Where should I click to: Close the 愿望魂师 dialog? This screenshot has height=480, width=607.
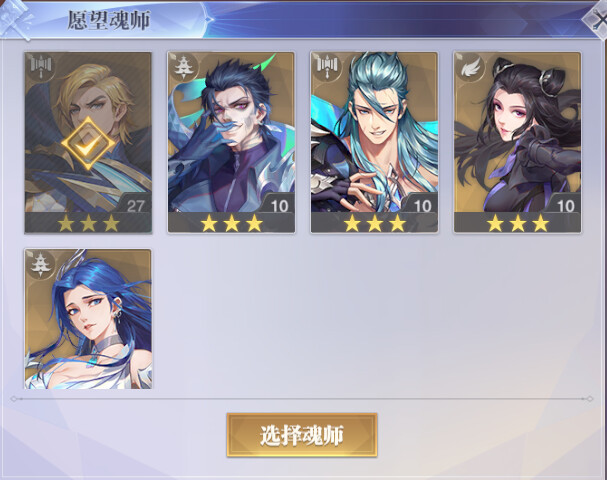(598, 20)
